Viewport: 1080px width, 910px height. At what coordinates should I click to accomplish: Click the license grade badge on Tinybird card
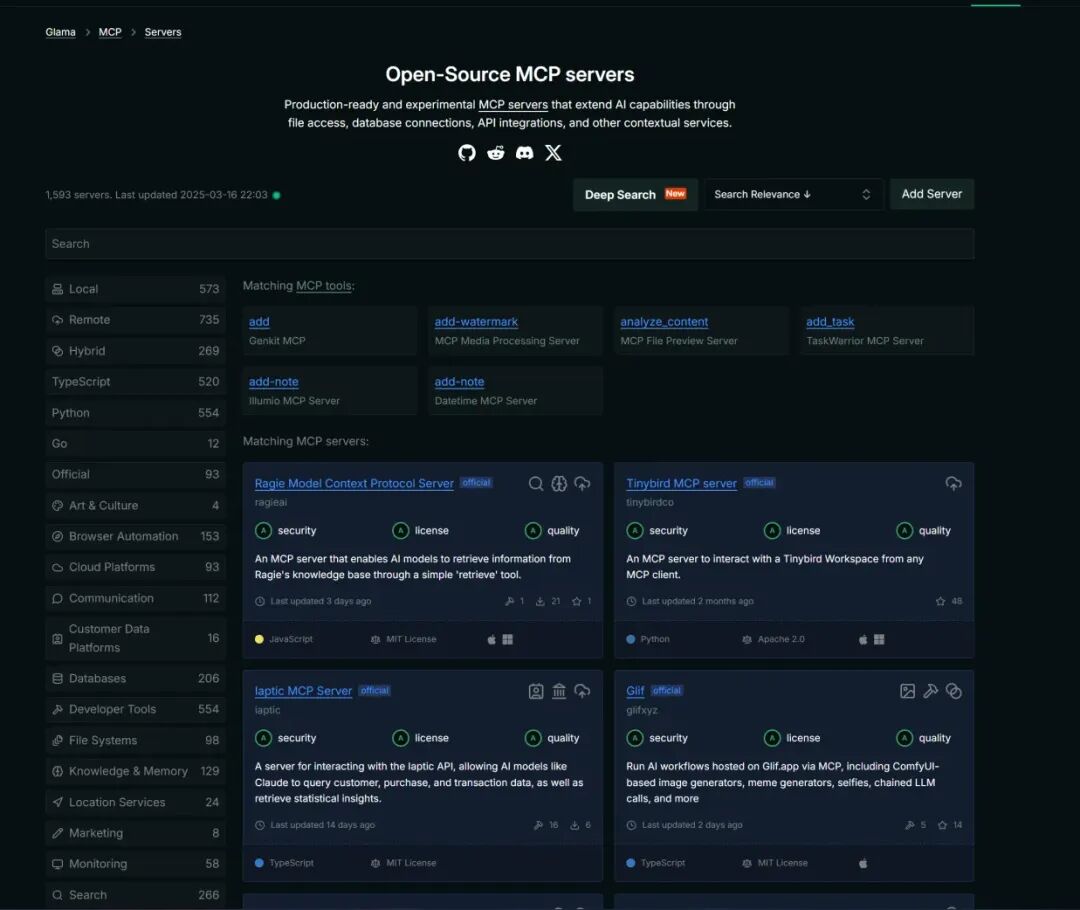(x=772, y=530)
